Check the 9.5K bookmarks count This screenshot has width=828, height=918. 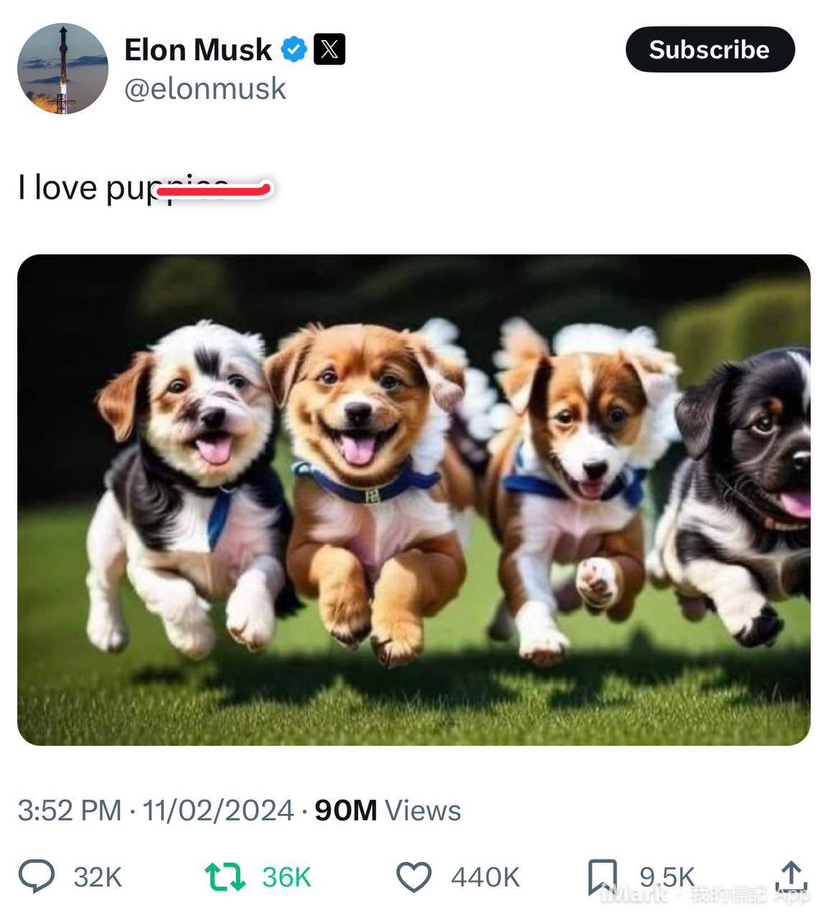(667, 877)
